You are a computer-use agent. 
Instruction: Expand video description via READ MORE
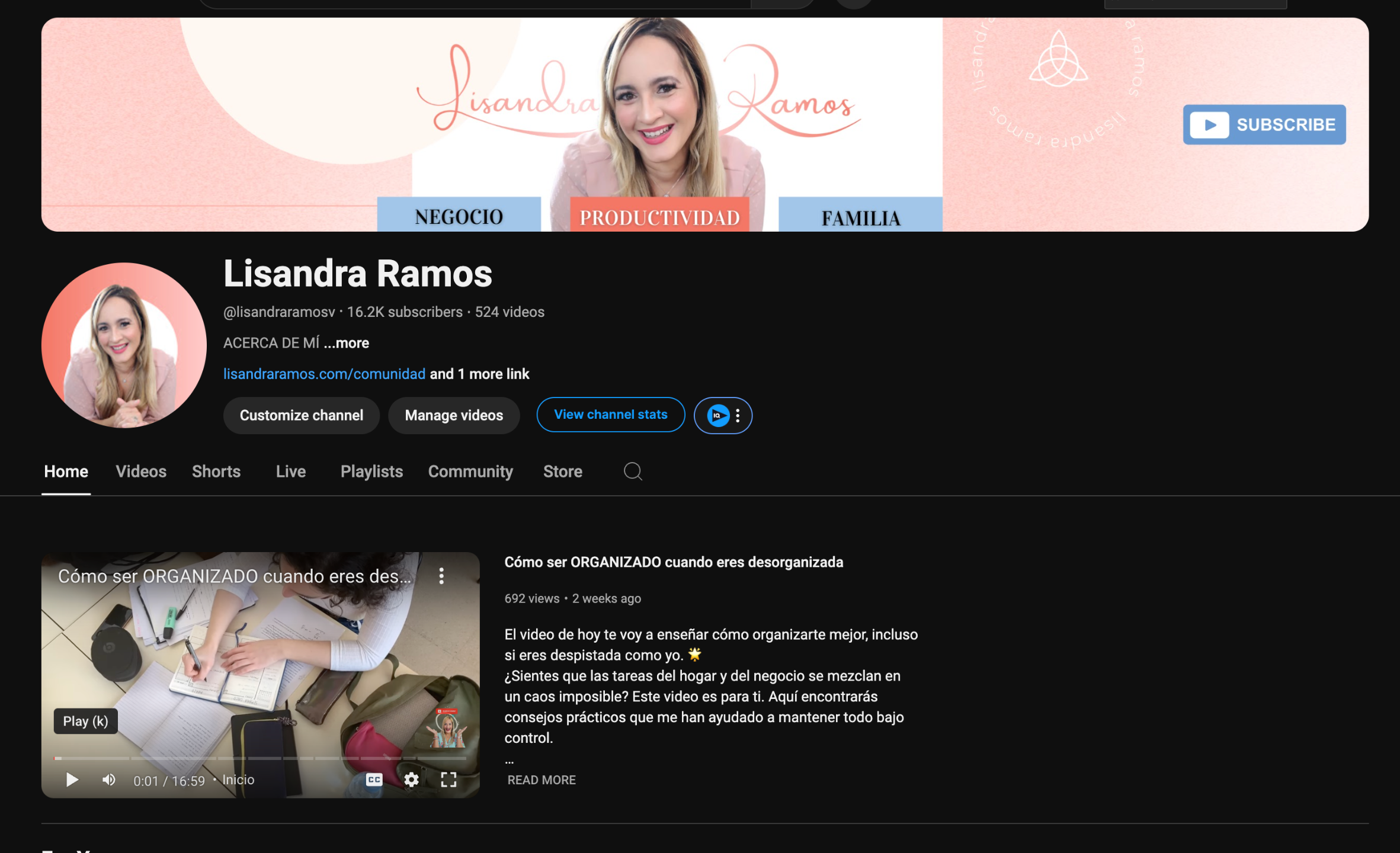coord(541,780)
